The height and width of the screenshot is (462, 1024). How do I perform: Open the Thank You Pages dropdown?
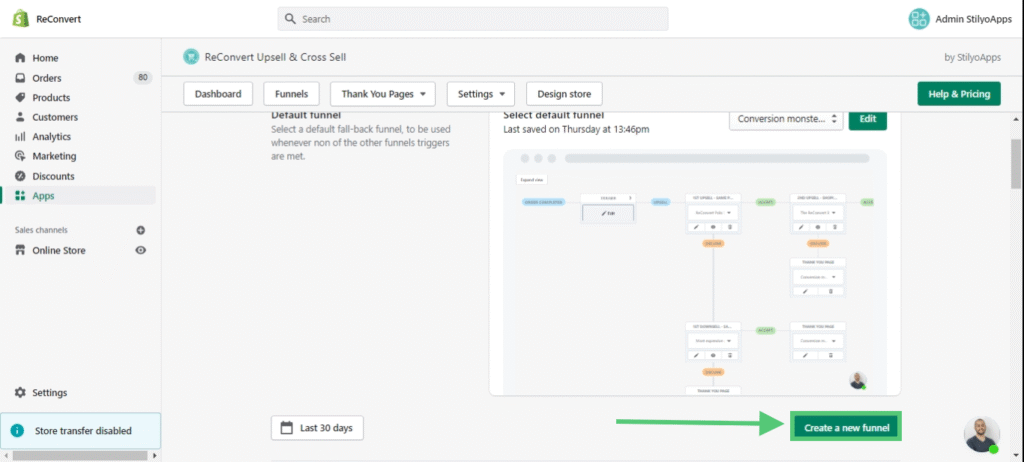point(383,94)
